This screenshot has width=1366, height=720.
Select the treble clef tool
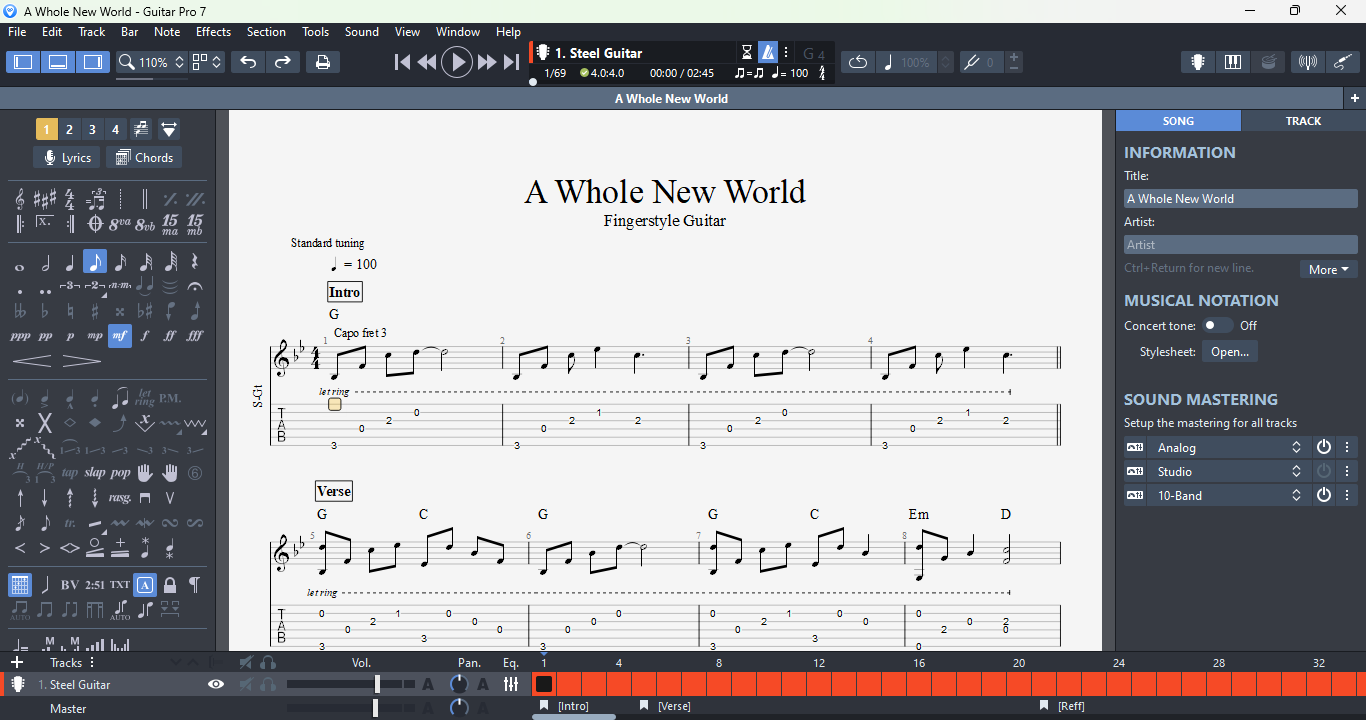(x=20, y=199)
